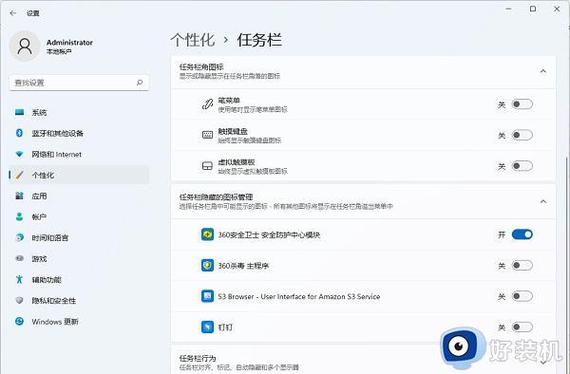Screen dimensions: 570x374
Task: Click the virtual touchpad icon
Action: tap(207, 166)
